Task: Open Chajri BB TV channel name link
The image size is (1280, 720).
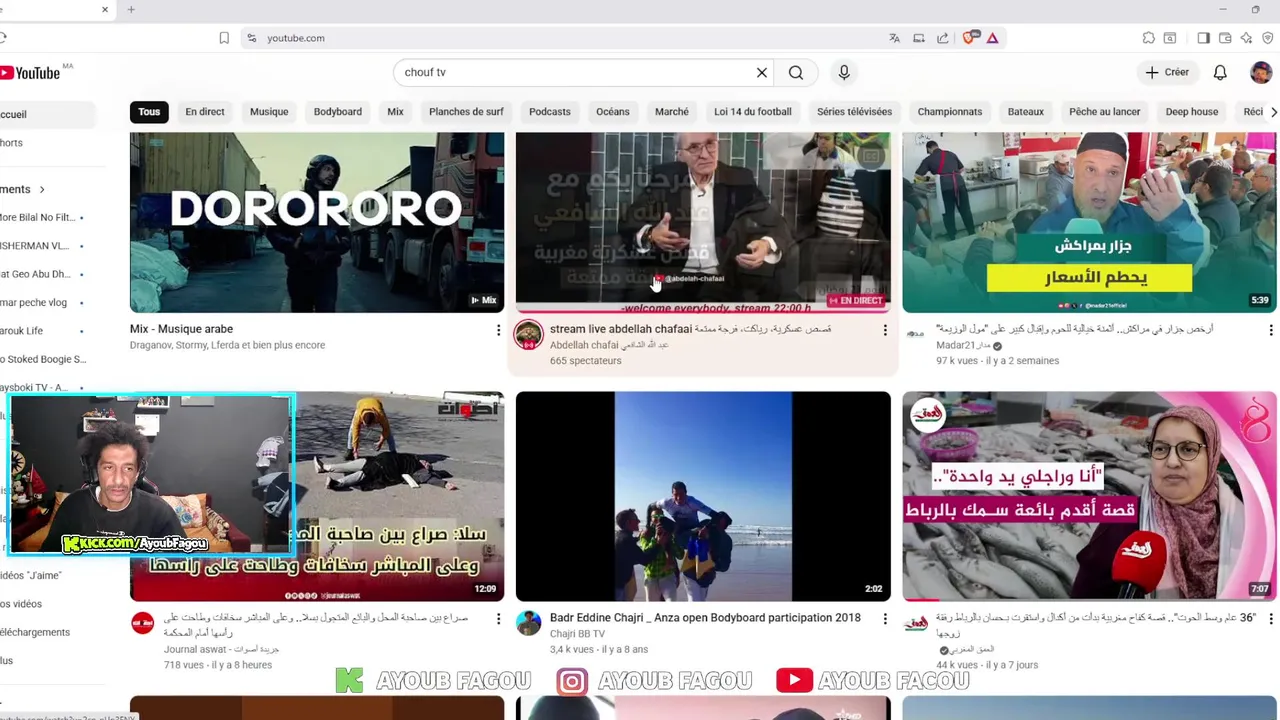Action: pos(577,634)
